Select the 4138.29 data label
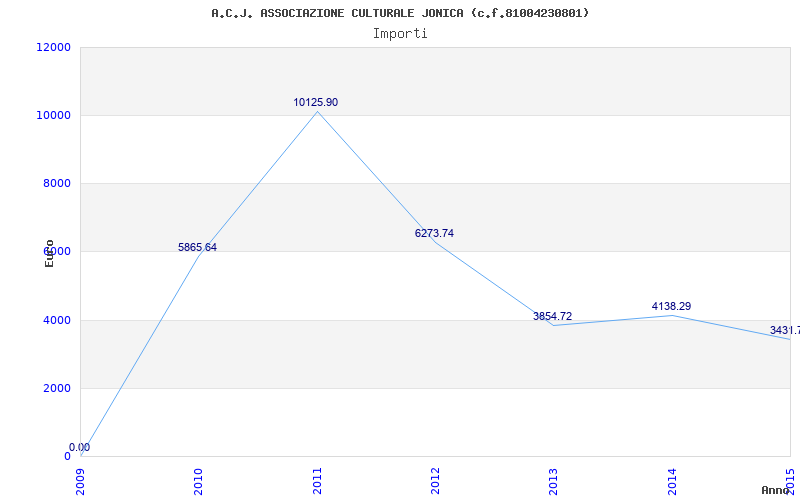Image resolution: width=800 pixels, height=500 pixels. point(671,307)
